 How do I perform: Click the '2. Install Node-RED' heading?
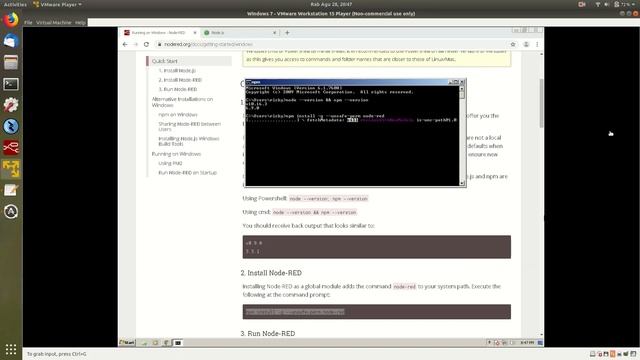coord(271,273)
